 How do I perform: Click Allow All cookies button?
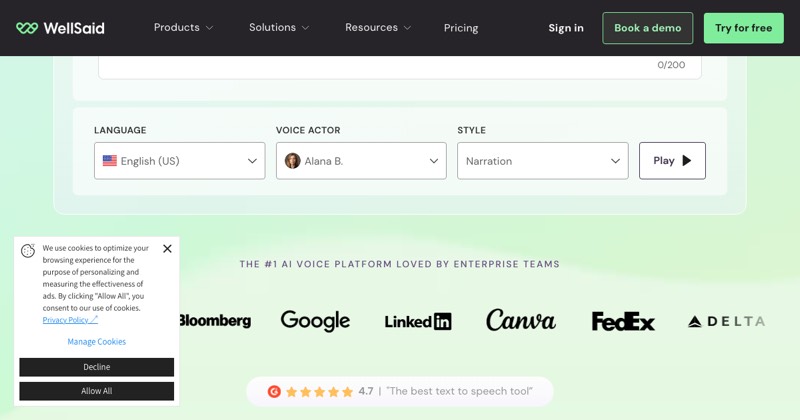click(x=96, y=391)
